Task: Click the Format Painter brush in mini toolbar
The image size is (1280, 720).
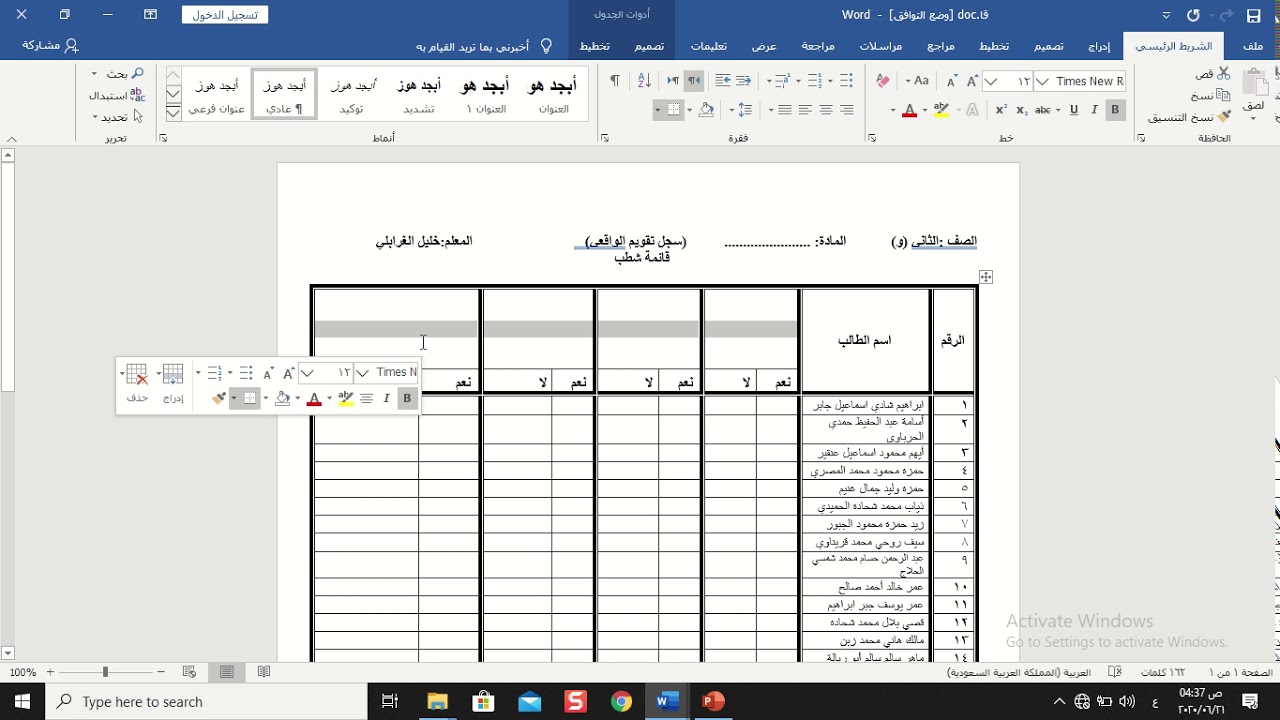Action: pos(218,398)
